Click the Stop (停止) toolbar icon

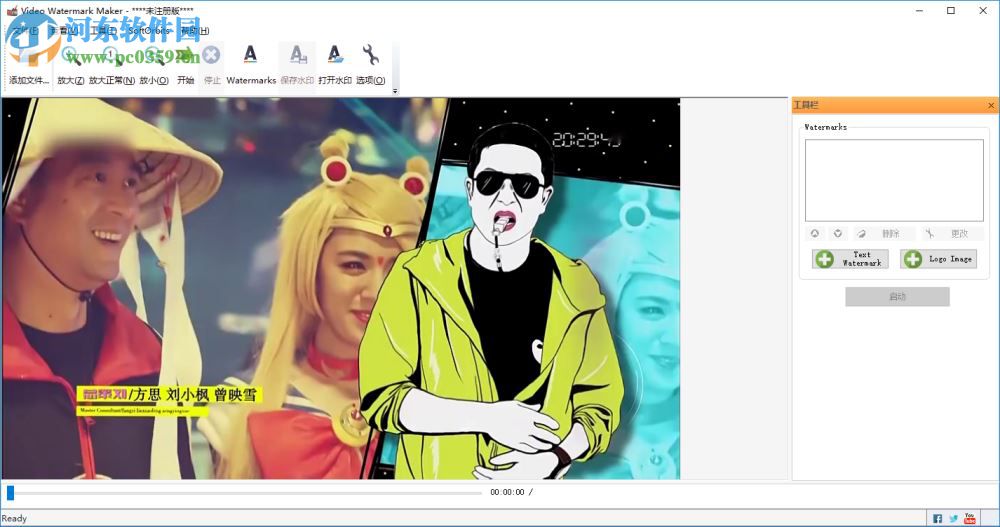[212, 56]
